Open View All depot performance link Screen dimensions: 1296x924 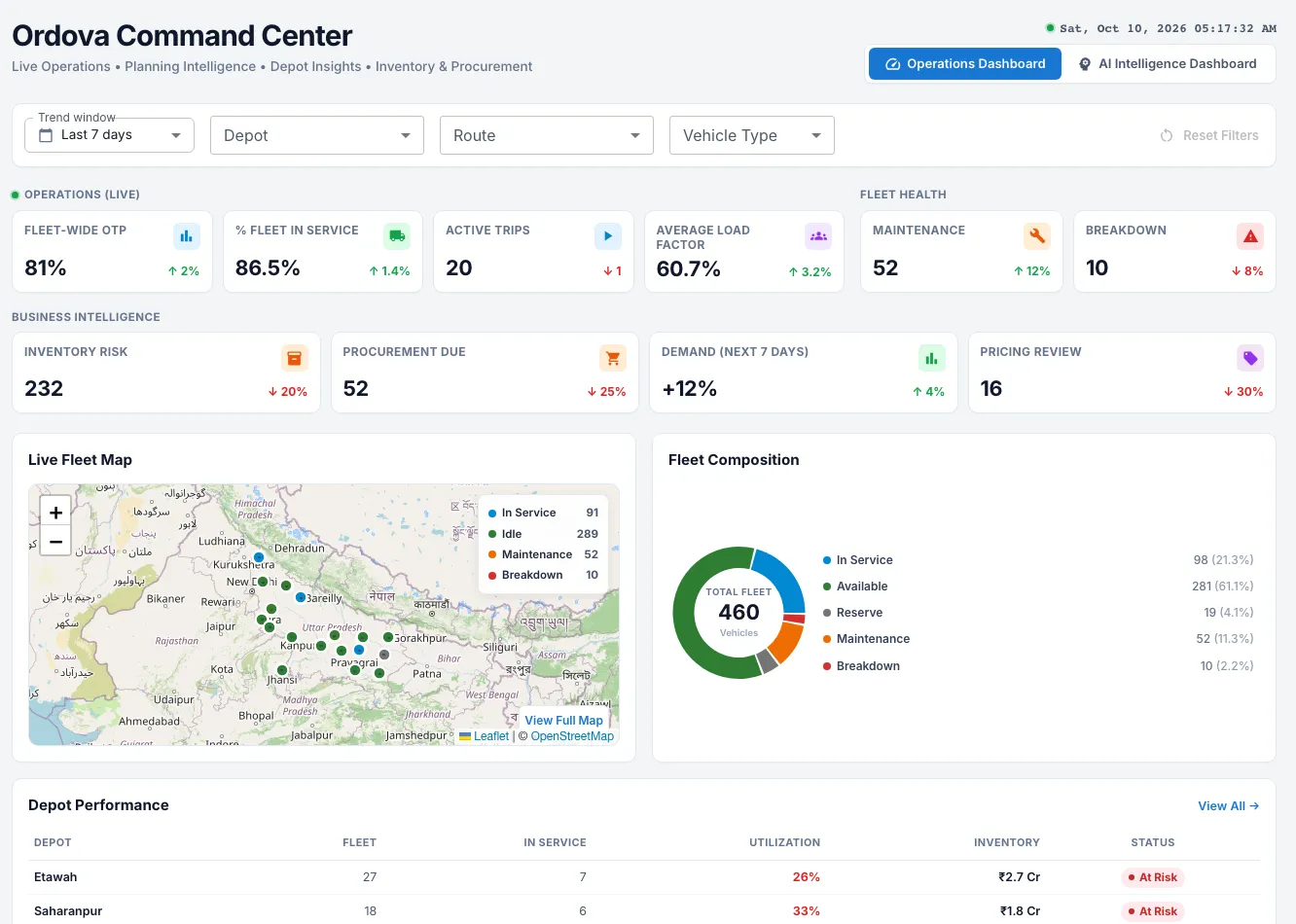tap(1229, 806)
